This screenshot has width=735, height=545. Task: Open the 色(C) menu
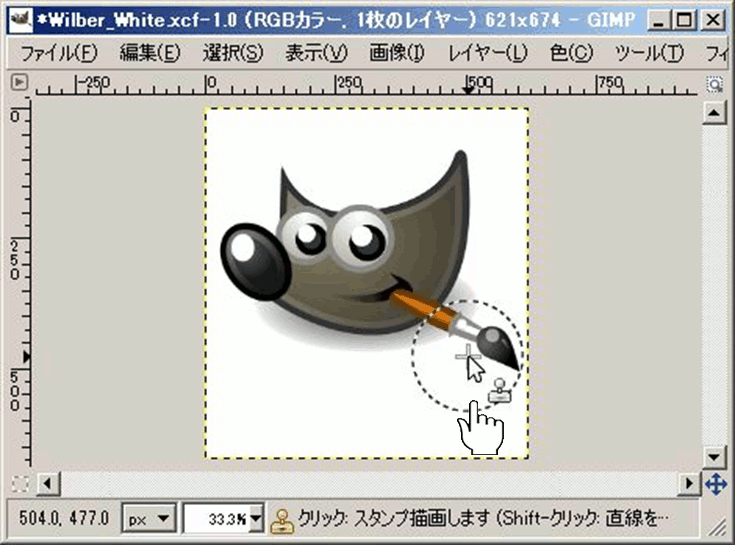[570, 52]
